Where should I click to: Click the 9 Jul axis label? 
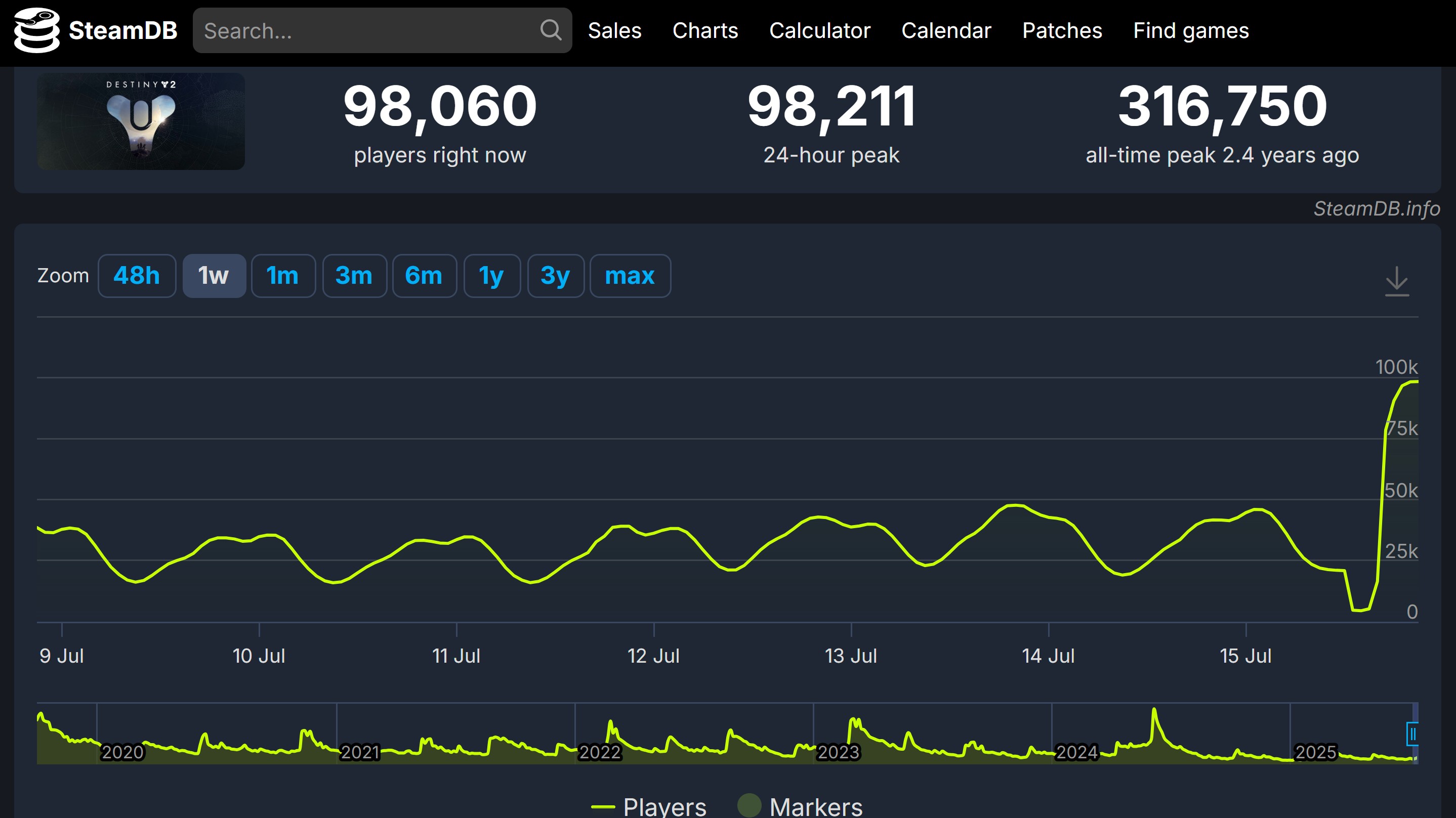[62, 656]
